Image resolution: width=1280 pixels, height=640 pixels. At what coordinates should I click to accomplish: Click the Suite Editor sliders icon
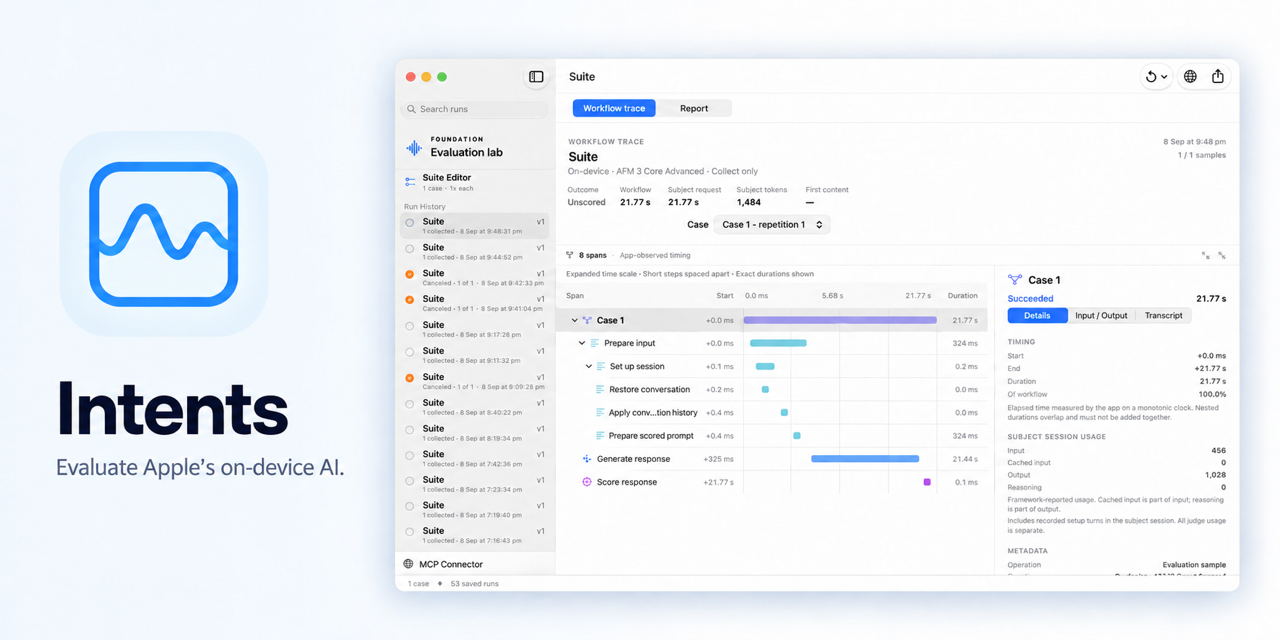(x=410, y=182)
